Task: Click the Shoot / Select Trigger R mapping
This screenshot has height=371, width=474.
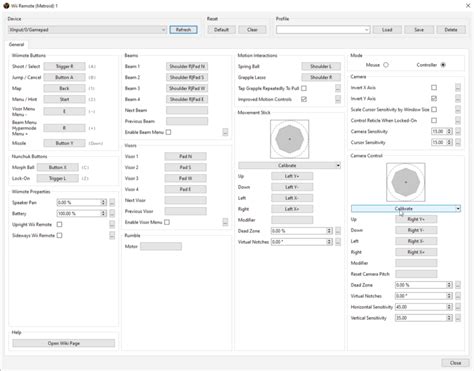Action: pyautogui.click(x=64, y=66)
